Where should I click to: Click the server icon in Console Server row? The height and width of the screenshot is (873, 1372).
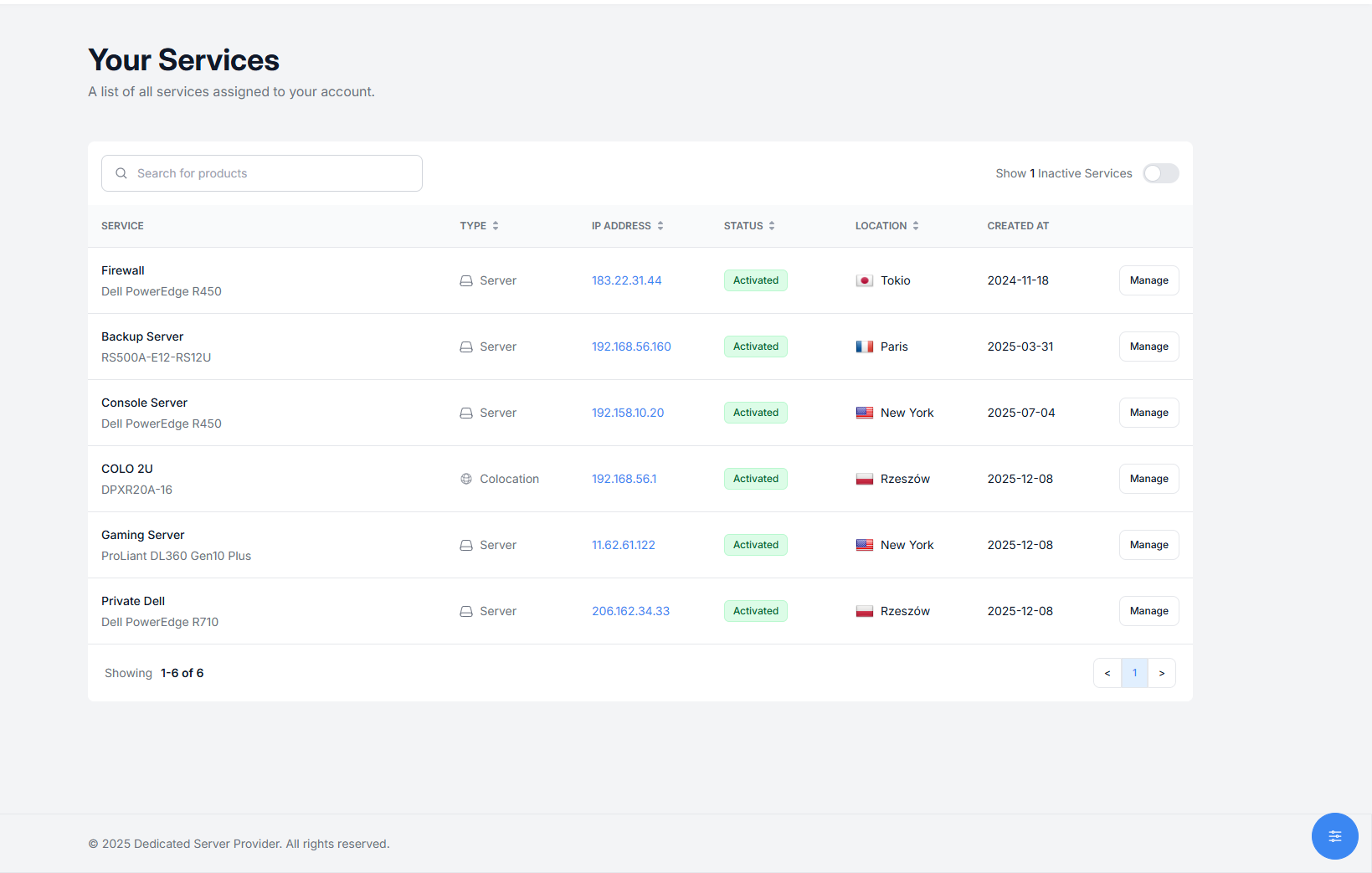tap(466, 413)
